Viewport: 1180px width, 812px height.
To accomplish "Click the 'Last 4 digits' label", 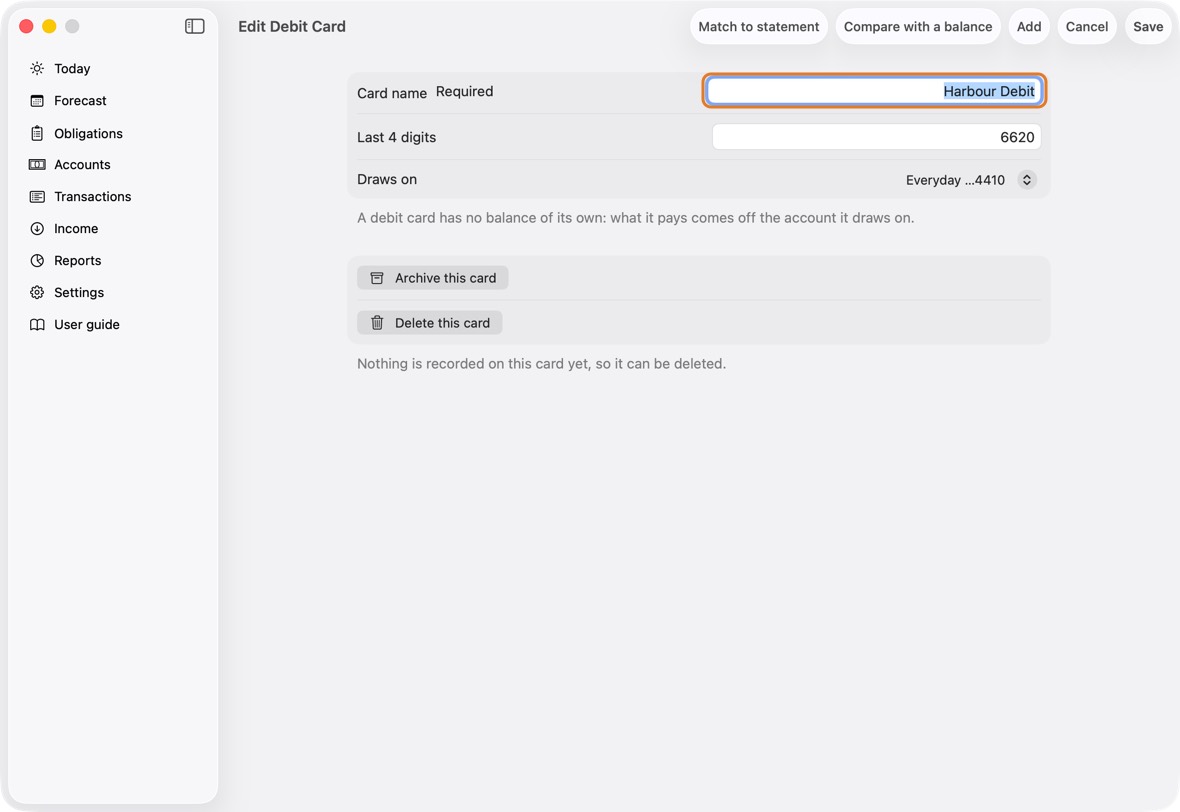I will pos(397,137).
